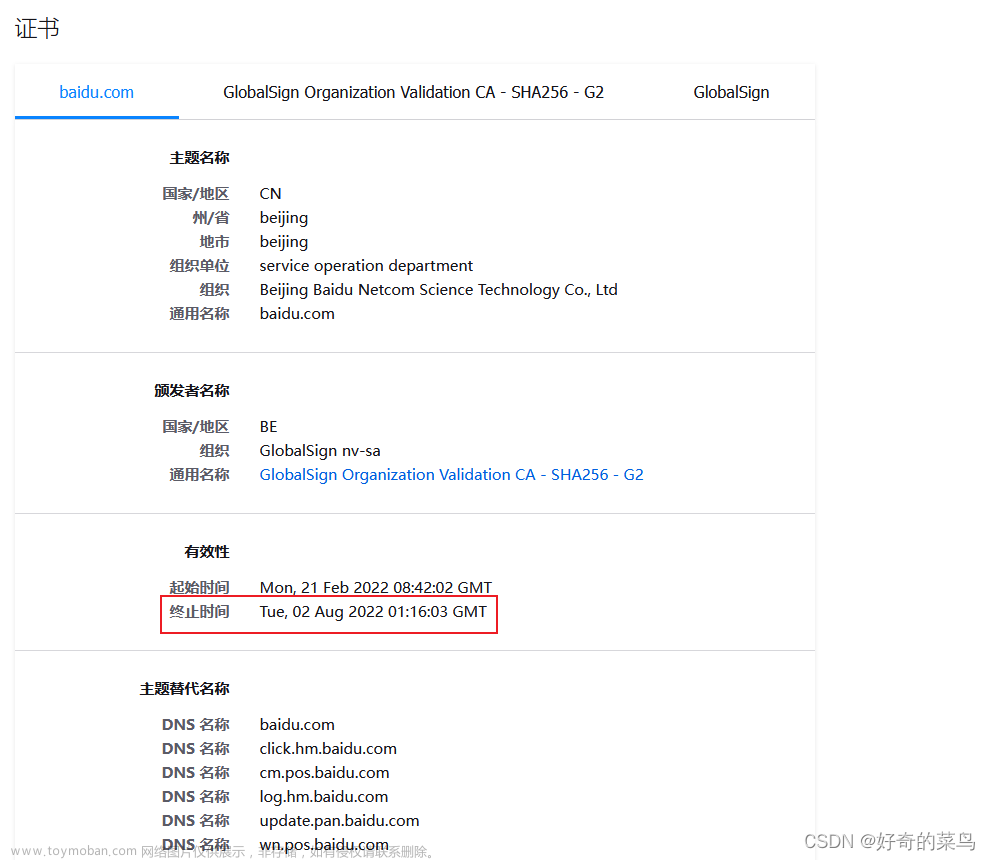This screenshot has width=991, height=860.
Task: Select the city (地市) value beijing
Action: (284, 242)
